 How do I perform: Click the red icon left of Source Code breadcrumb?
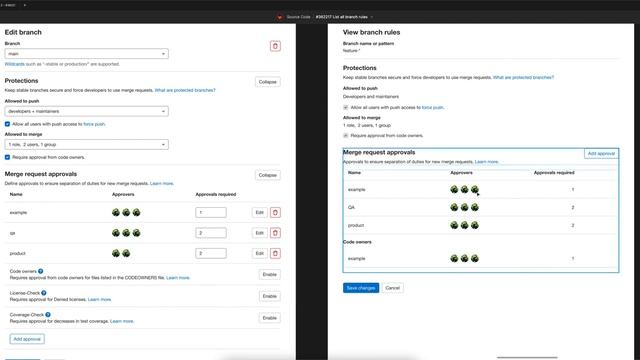(280, 17)
